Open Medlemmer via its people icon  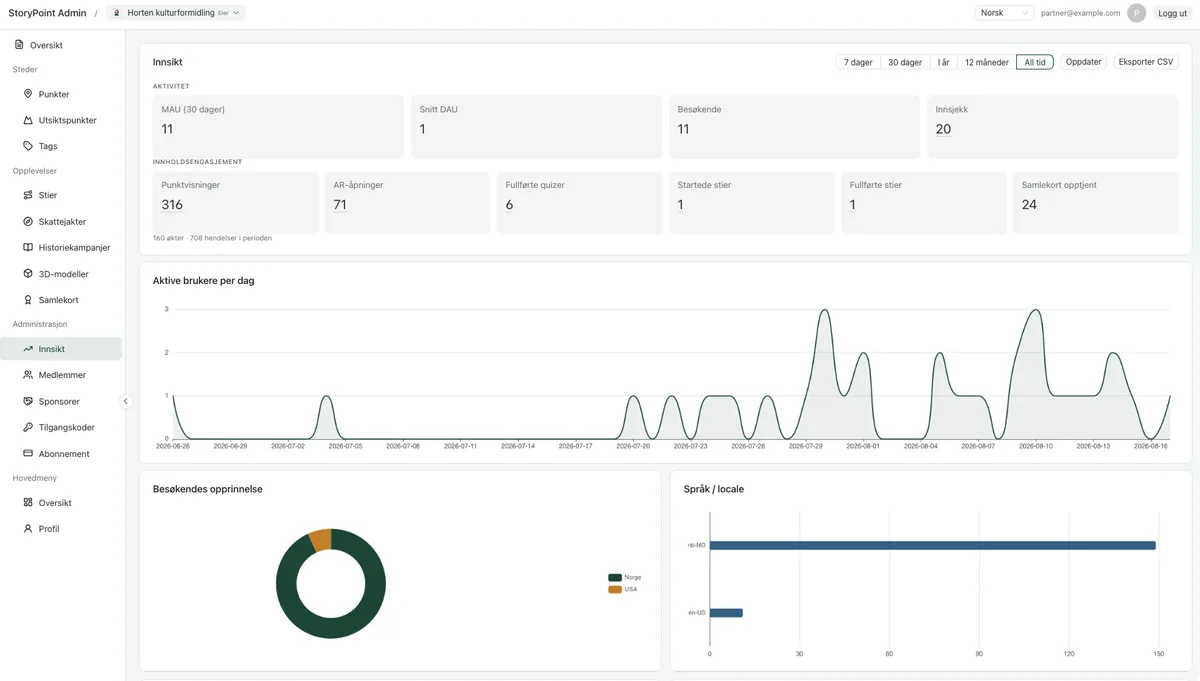pos(28,375)
